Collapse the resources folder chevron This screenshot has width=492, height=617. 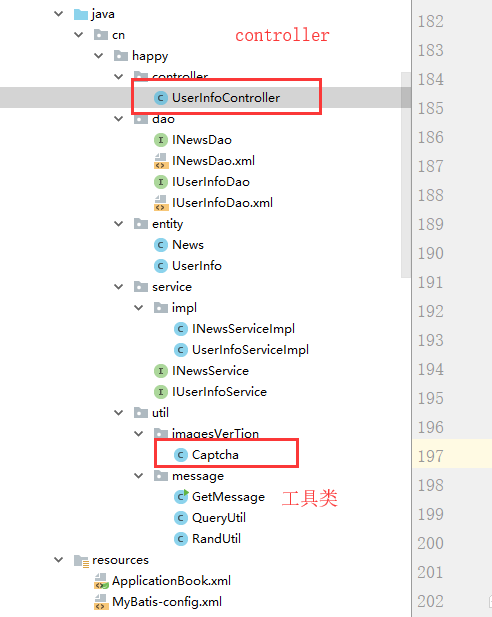59,559
